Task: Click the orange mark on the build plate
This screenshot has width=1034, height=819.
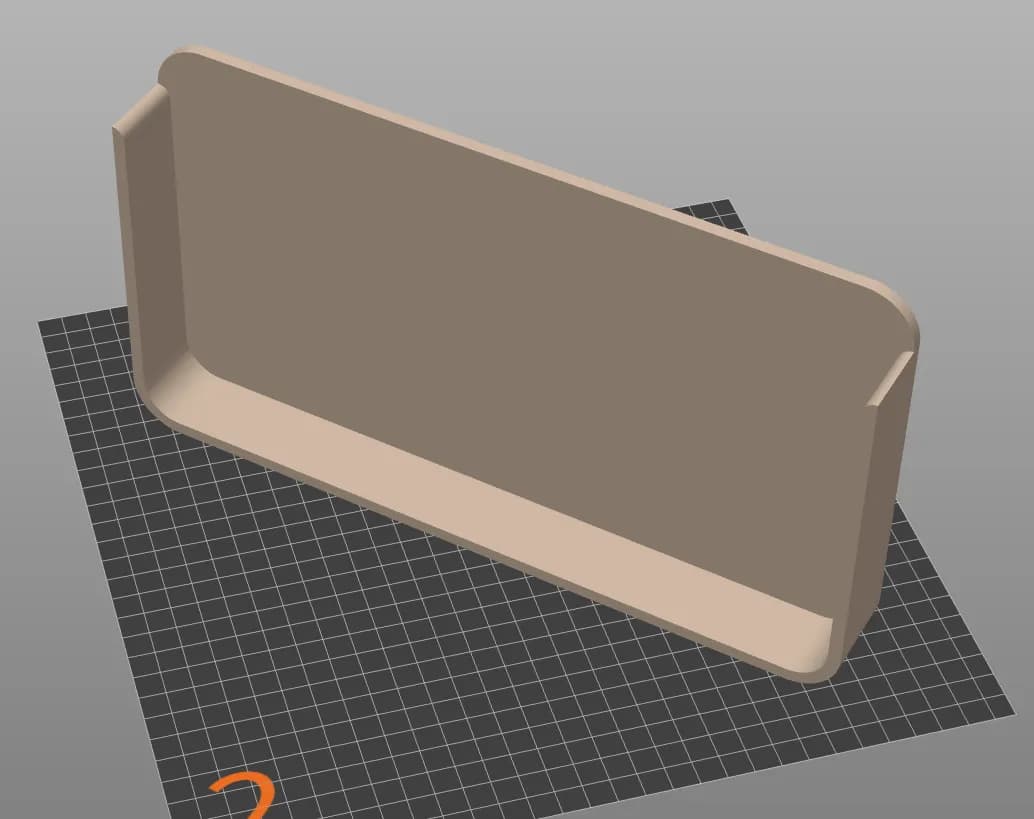Action: [x=243, y=795]
